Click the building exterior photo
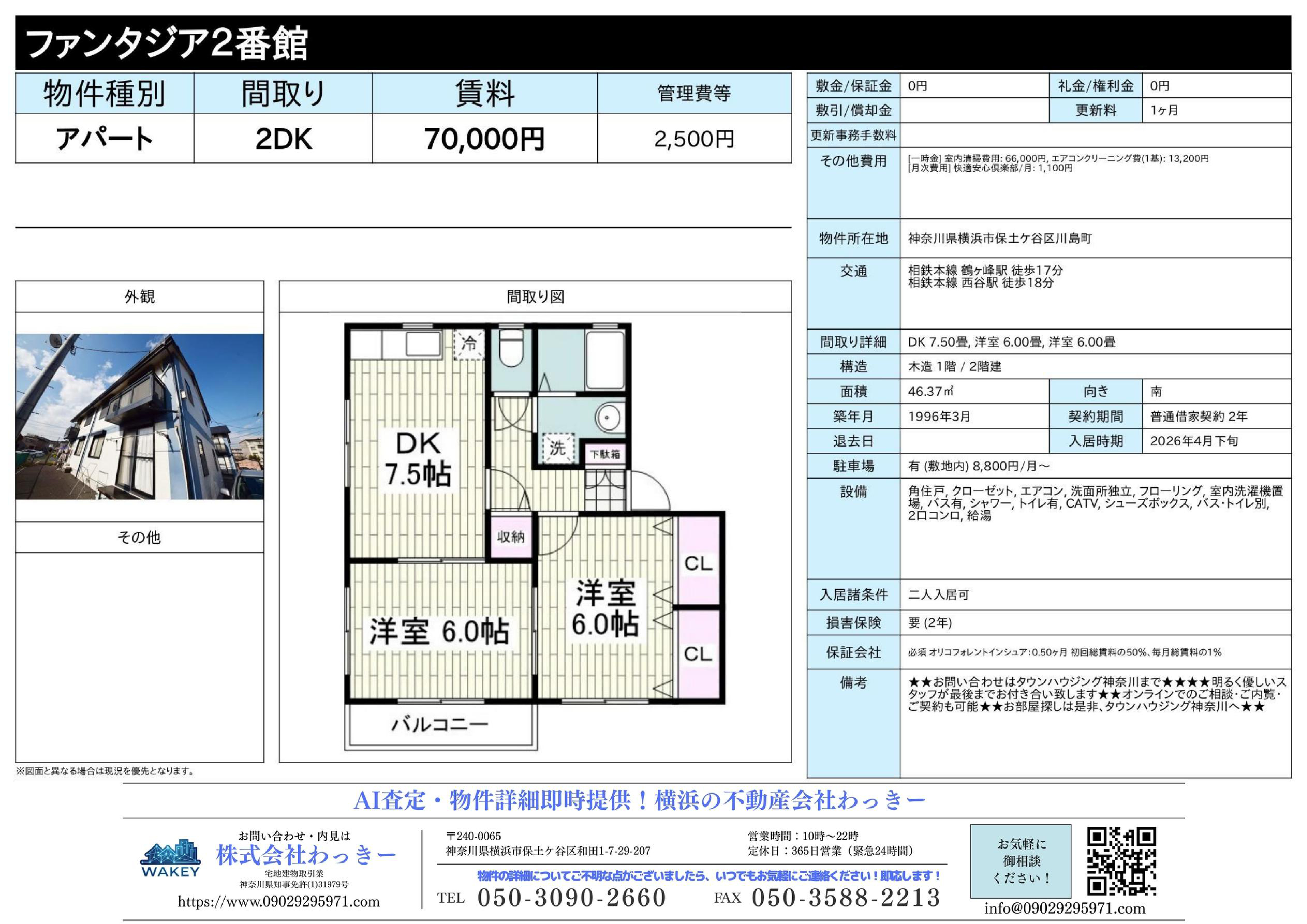 pos(140,417)
